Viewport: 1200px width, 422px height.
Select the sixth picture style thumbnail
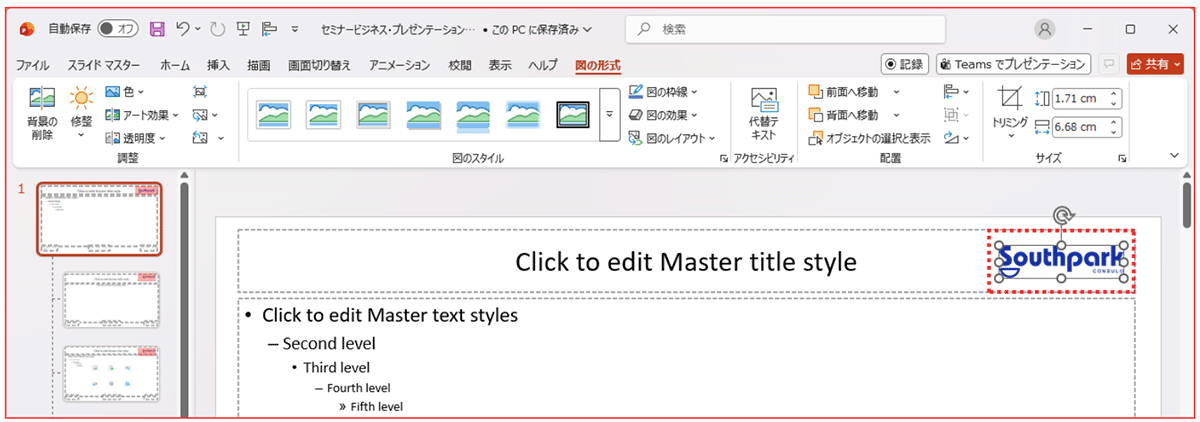(x=524, y=115)
